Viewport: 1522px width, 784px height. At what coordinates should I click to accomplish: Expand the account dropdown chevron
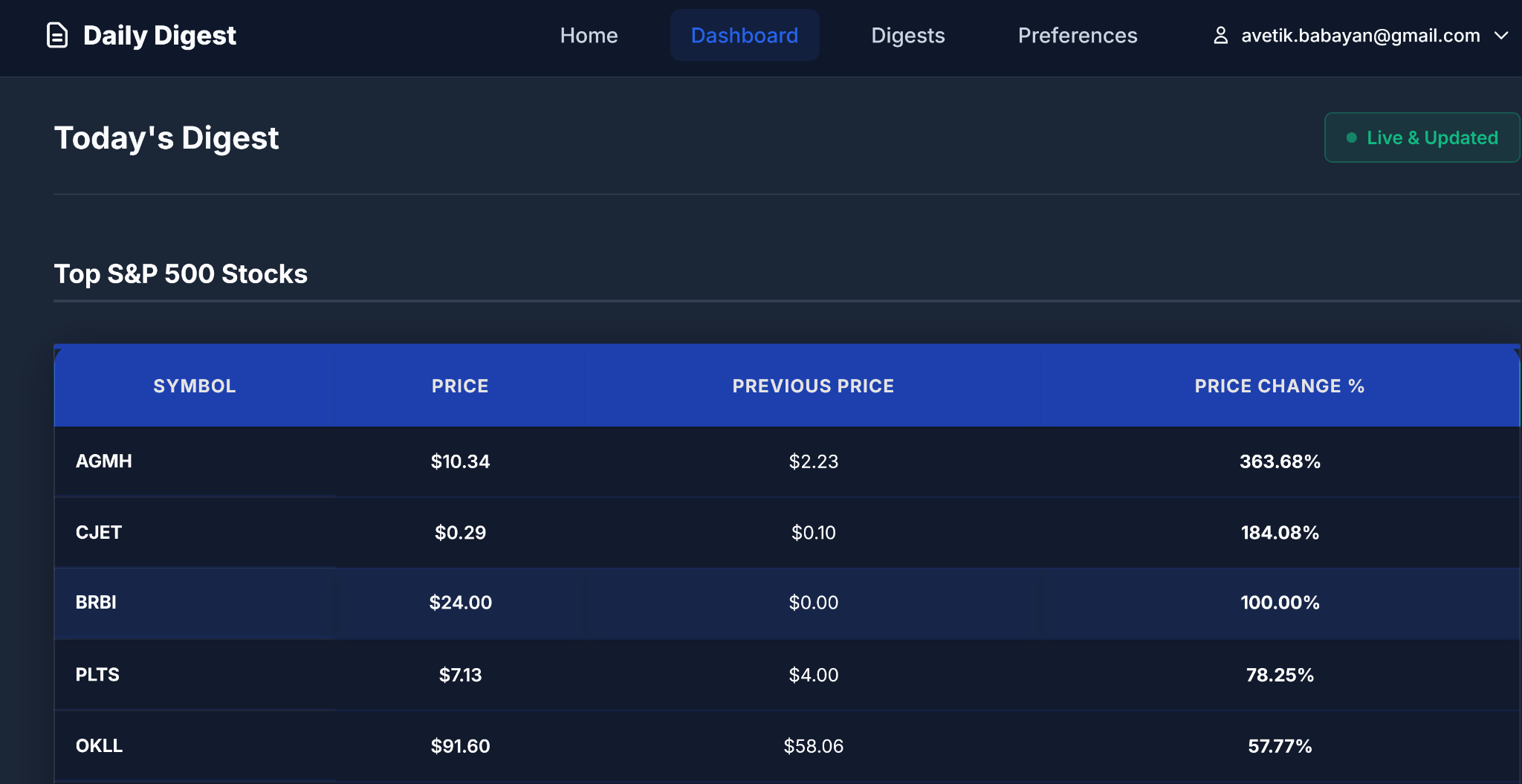(1501, 35)
